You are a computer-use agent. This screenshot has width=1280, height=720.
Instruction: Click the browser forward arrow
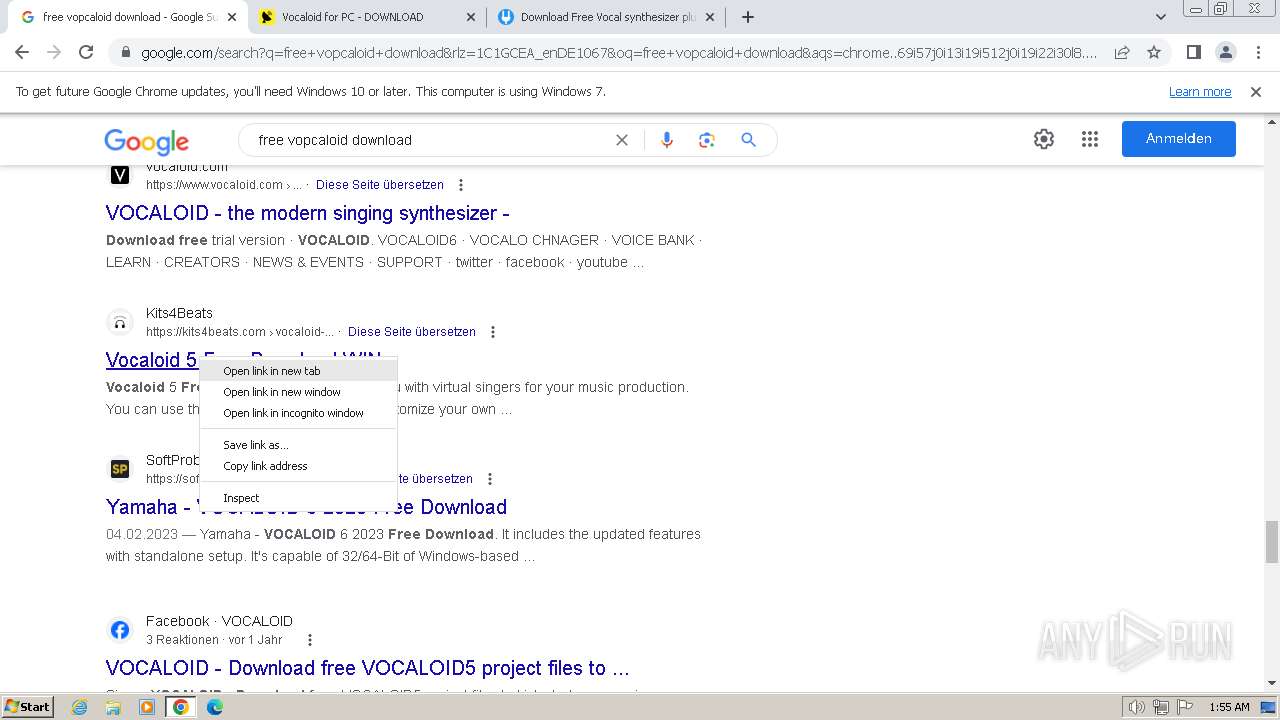[x=54, y=52]
